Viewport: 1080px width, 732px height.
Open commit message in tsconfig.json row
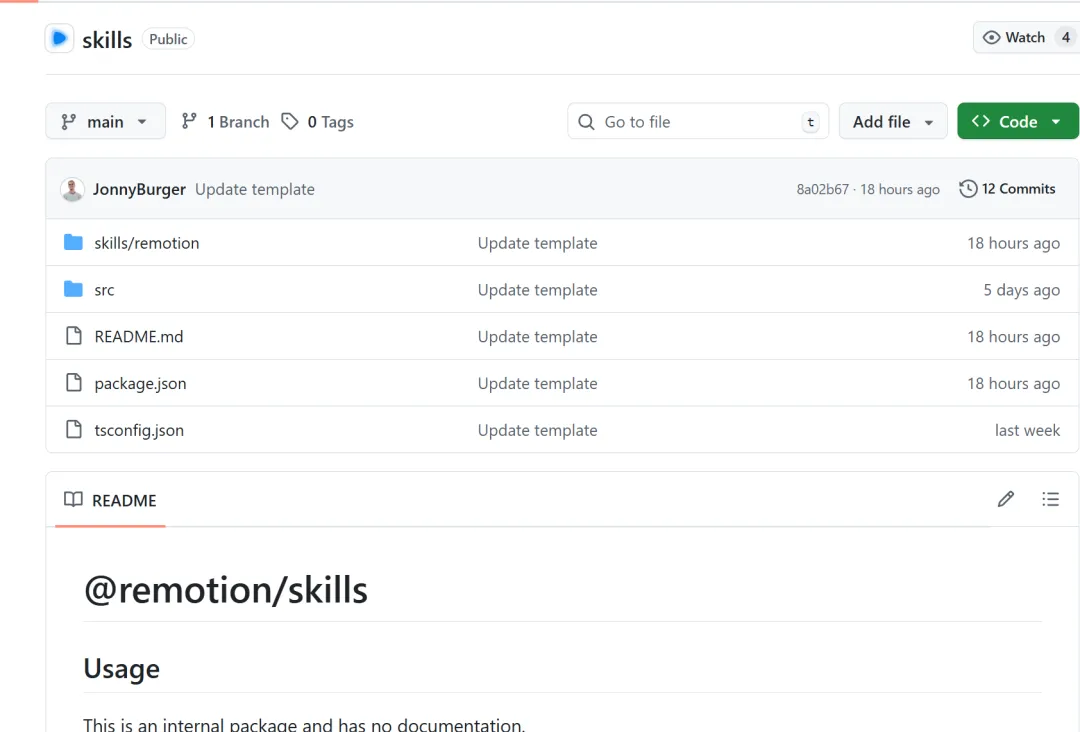tap(537, 430)
